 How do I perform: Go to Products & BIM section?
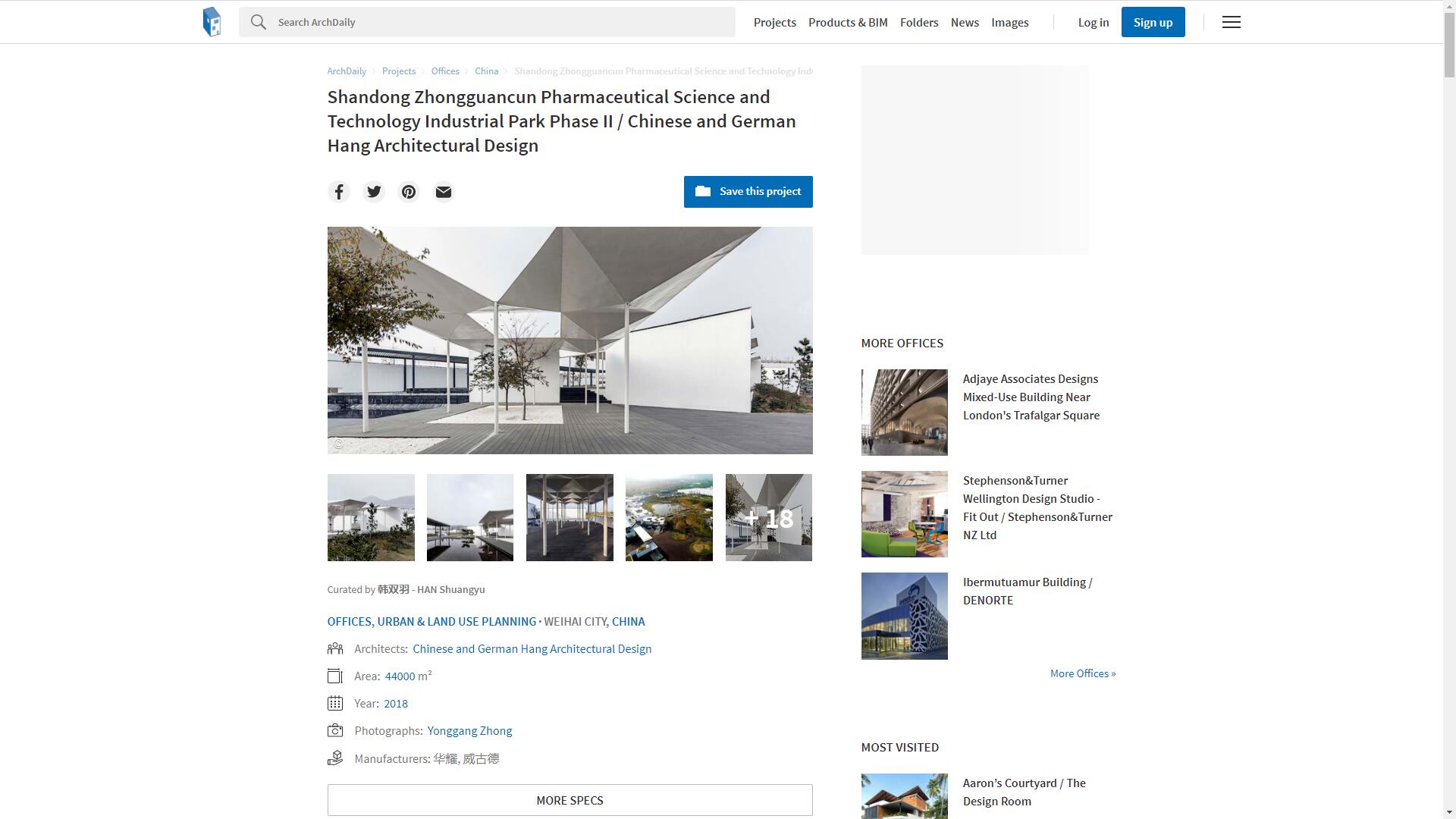[847, 23]
